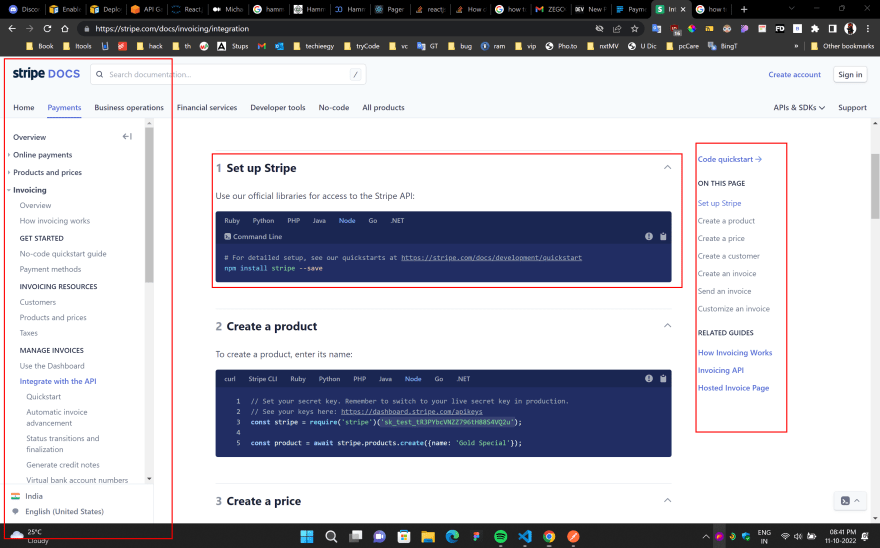Open Task View from the taskbar
The image size is (880, 548).
pos(355,536)
